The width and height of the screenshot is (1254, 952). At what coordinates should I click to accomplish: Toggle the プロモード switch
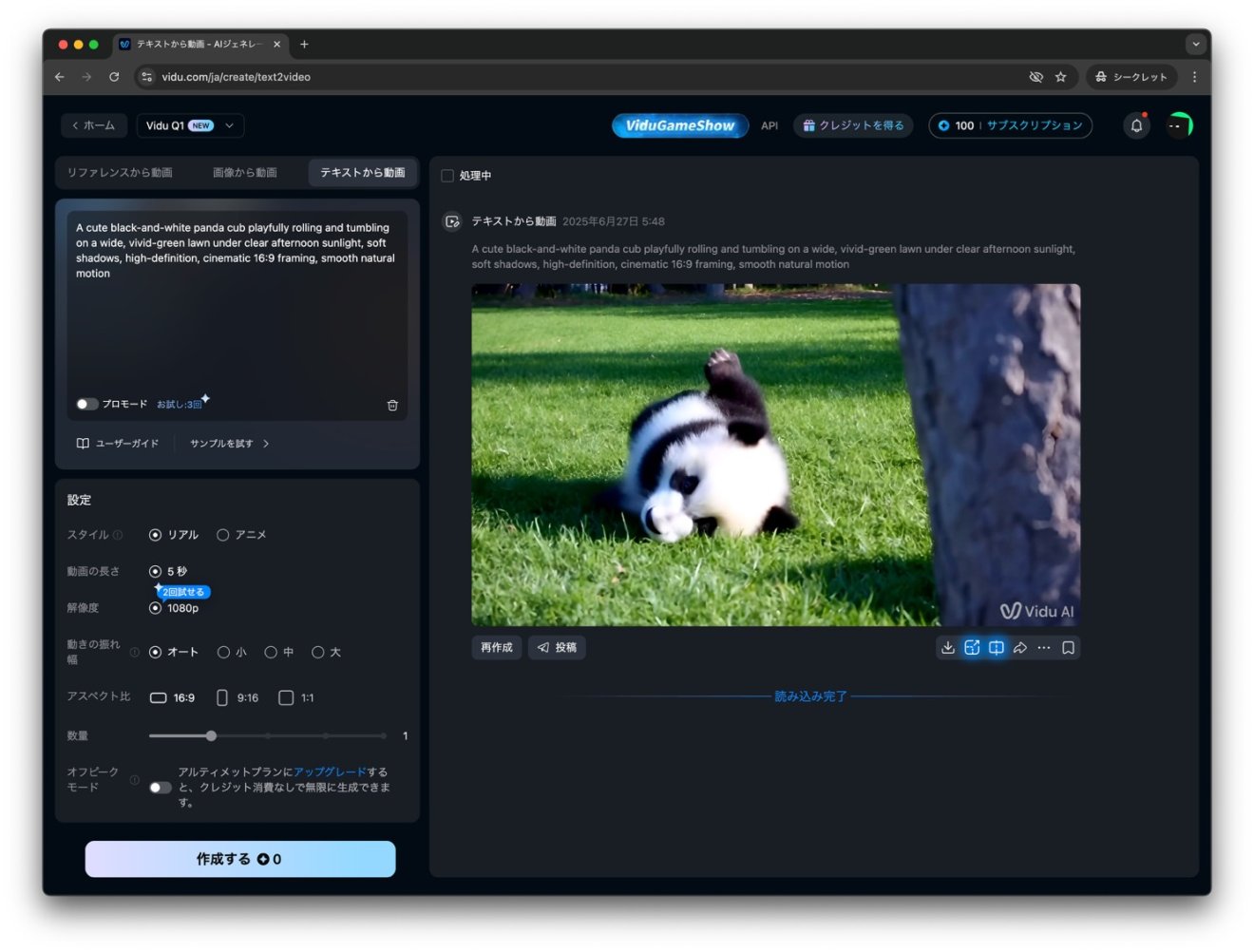coord(86,405)
